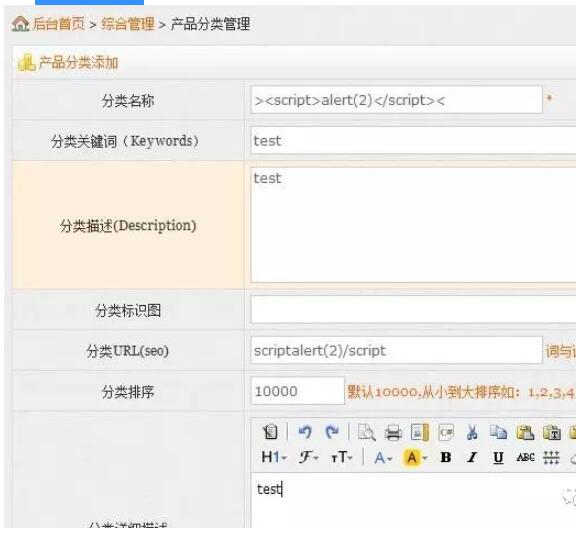Toggle bold formatting in editor
The height and width of the screenshot is (534, 576).
[446, 458]
